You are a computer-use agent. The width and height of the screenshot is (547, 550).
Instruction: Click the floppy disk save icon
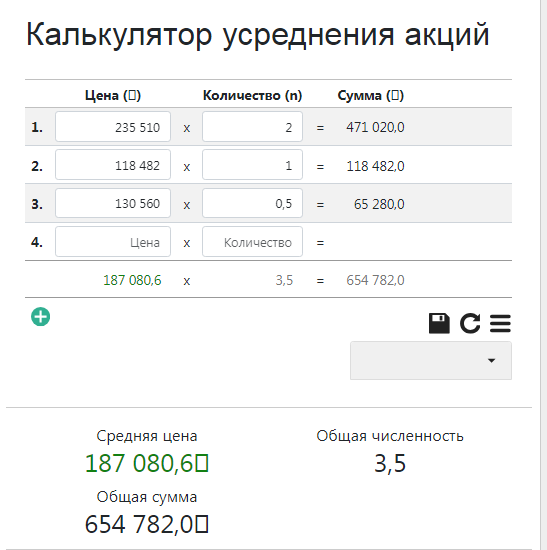click(x=439, y=323)
